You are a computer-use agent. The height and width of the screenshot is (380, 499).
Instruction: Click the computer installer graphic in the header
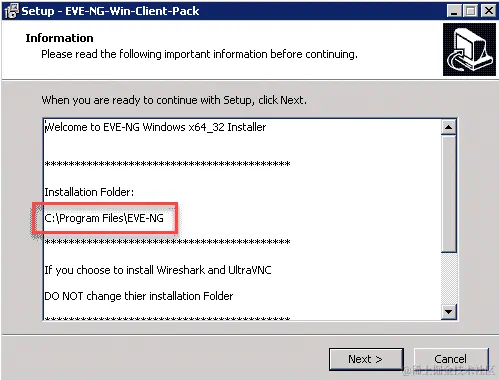[469, 49]
